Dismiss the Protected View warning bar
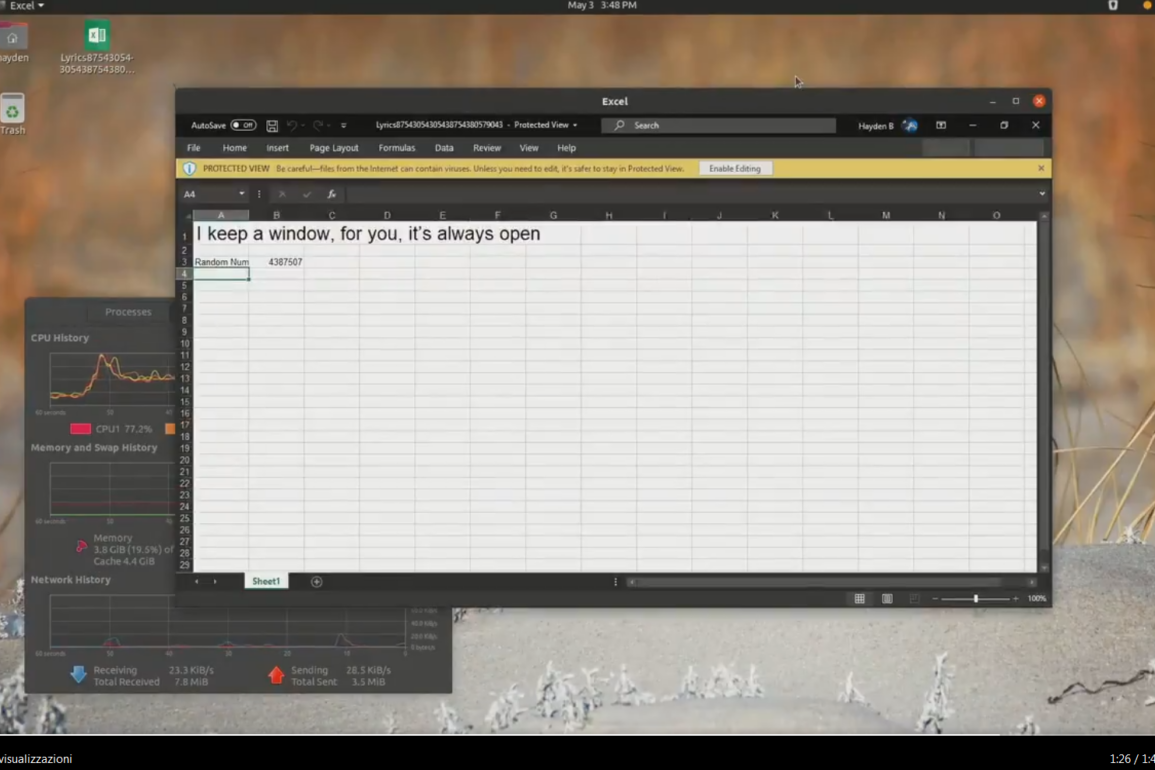This screenshot has height=770, width=1155. tap(1041, 169)
